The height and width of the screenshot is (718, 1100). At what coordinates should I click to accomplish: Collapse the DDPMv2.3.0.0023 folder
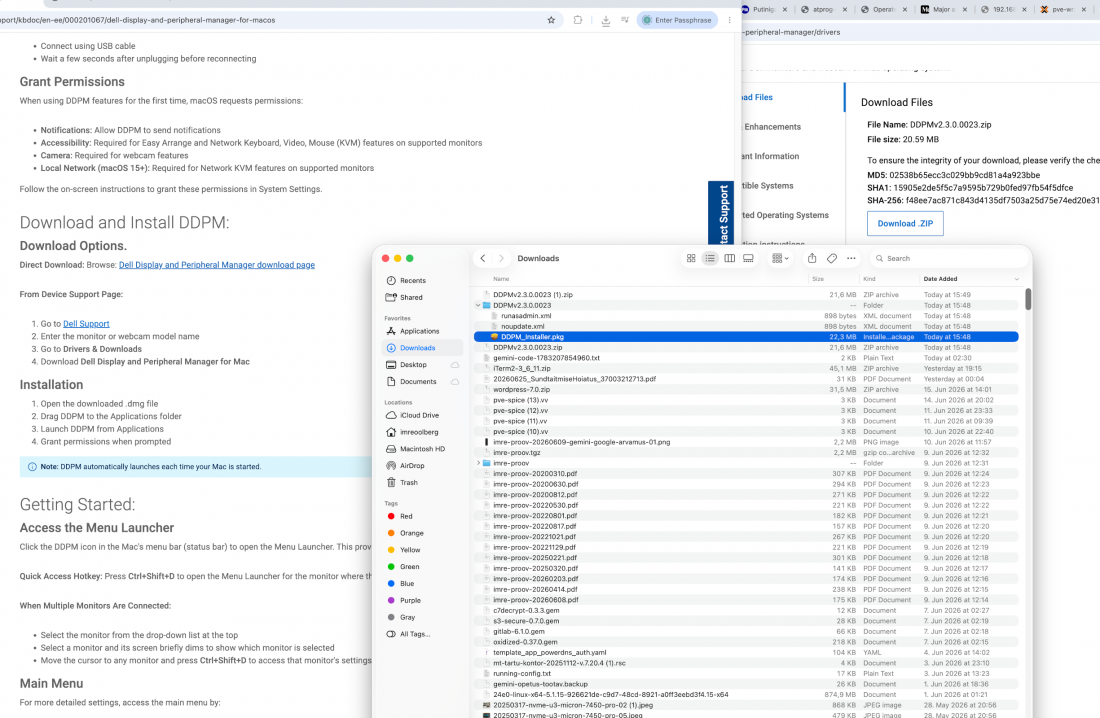tap(478, 305)
